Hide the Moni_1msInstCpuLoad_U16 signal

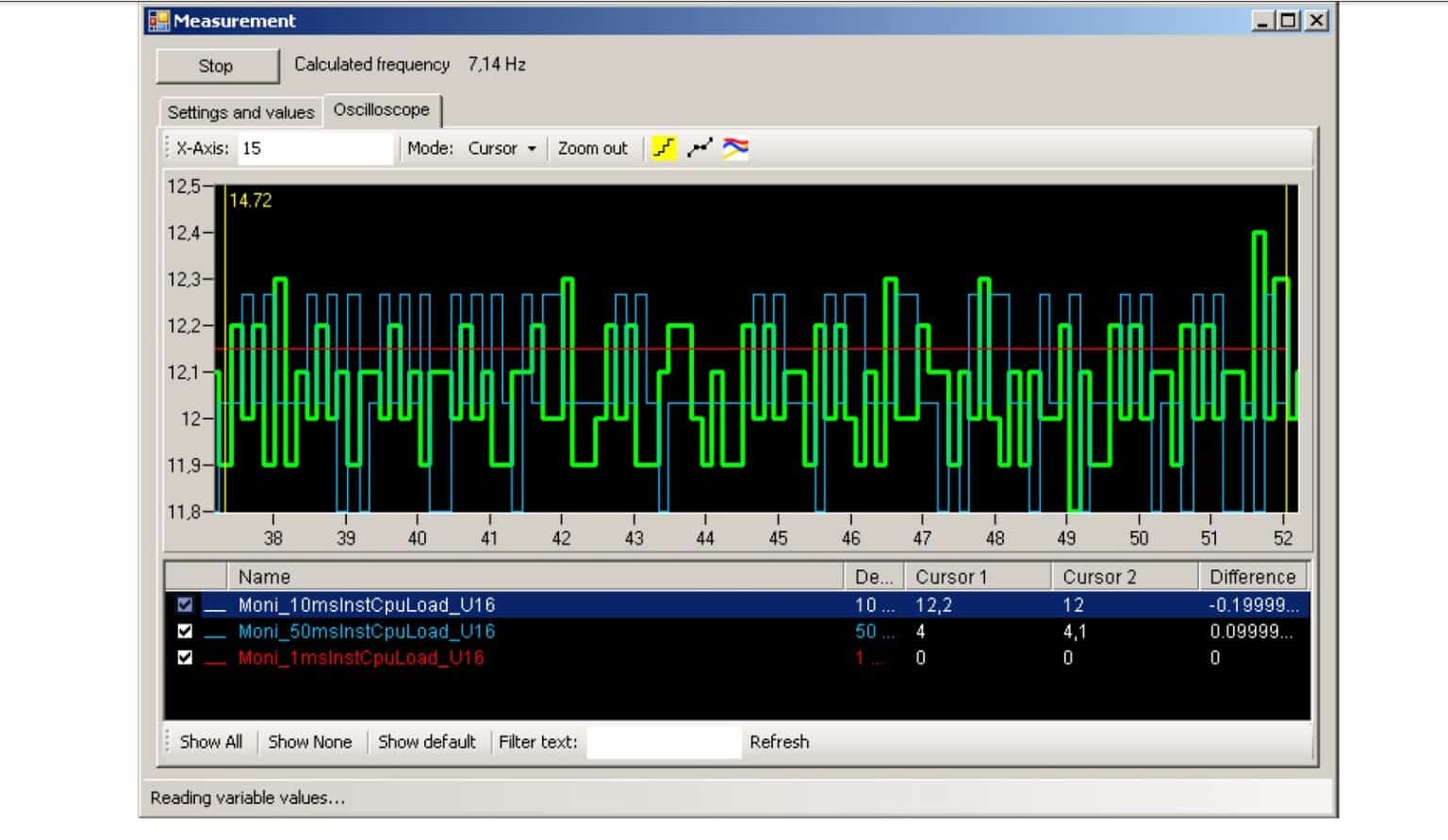(186, 659)
